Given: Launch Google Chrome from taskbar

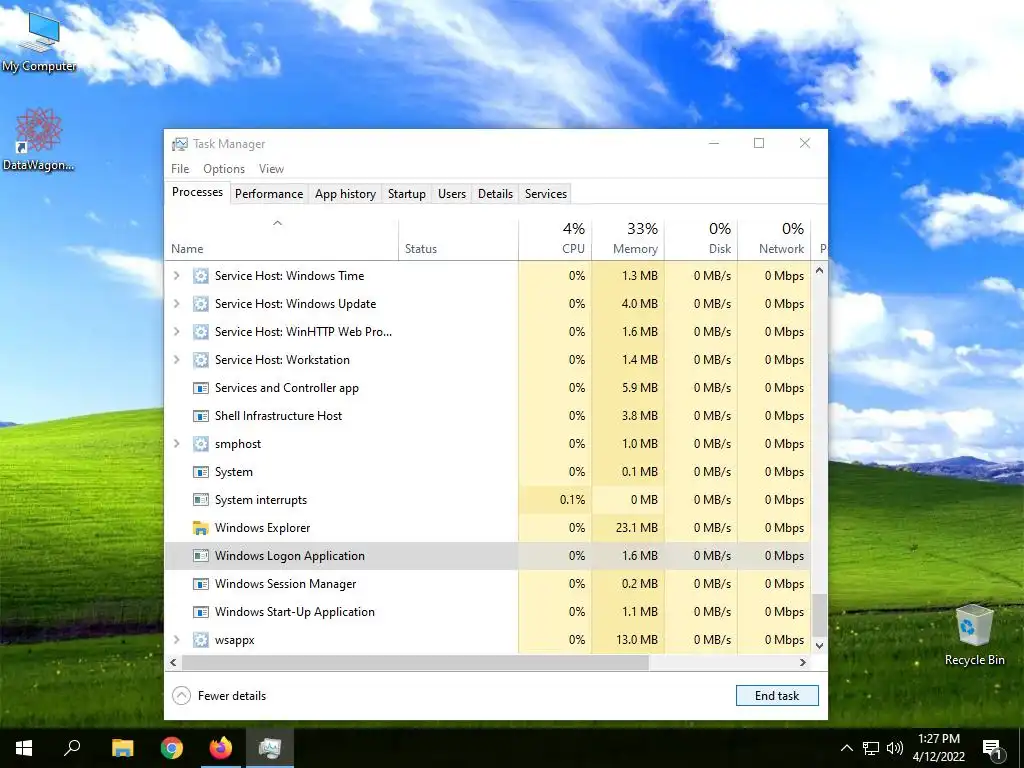Looking at the screenshot, I should click(172, 748).
